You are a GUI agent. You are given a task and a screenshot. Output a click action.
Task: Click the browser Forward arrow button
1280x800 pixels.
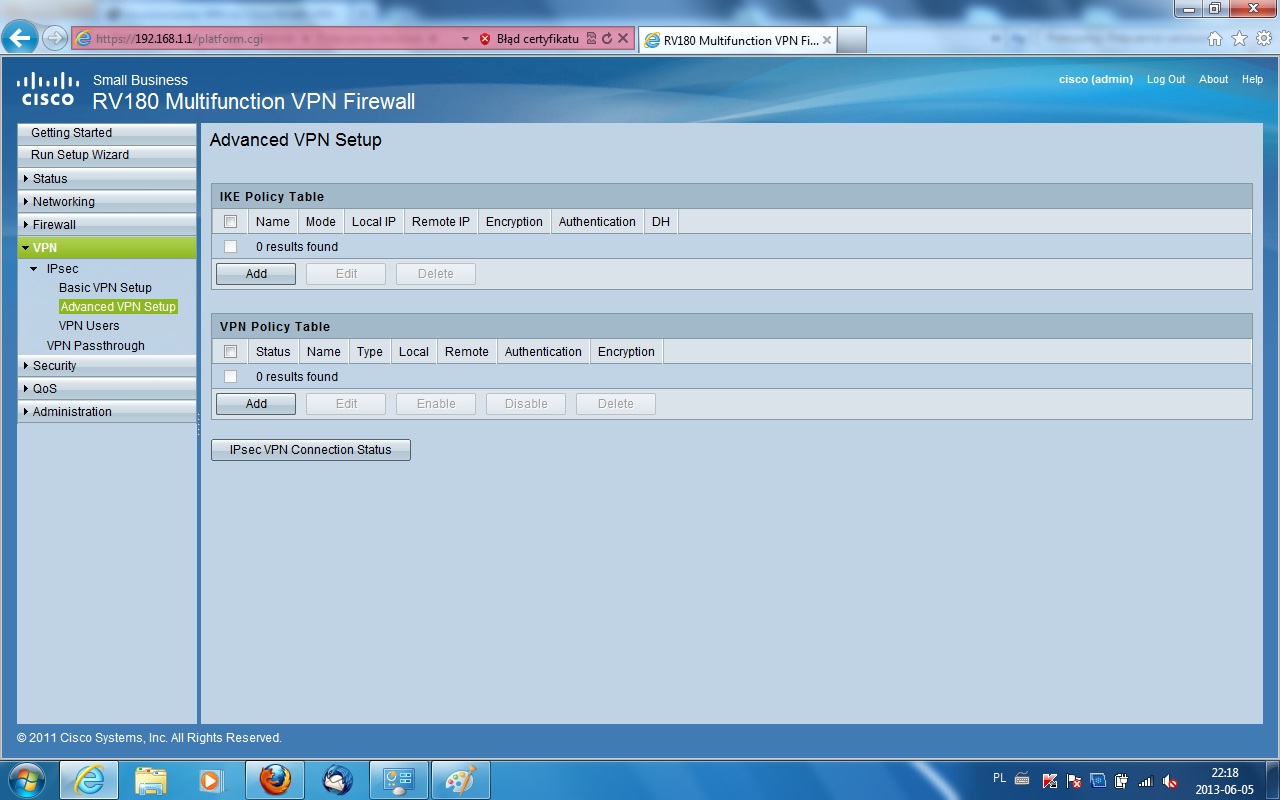pyautogui.click(x=55, y=38)
